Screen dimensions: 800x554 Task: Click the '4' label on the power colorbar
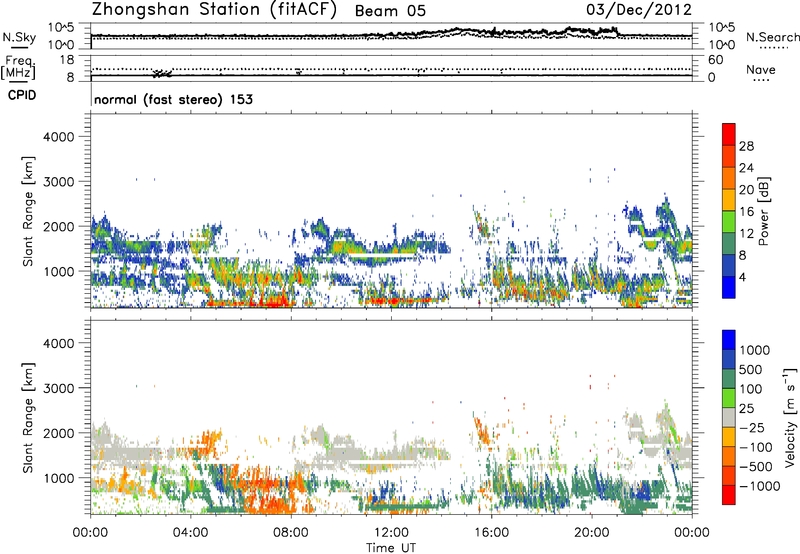click(x=743, y=278)
